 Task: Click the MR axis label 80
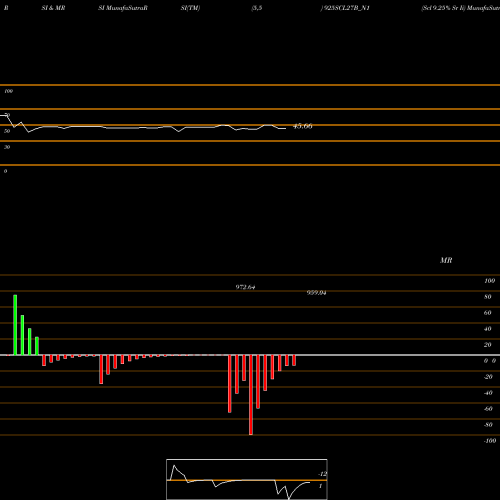click(487, 297)
